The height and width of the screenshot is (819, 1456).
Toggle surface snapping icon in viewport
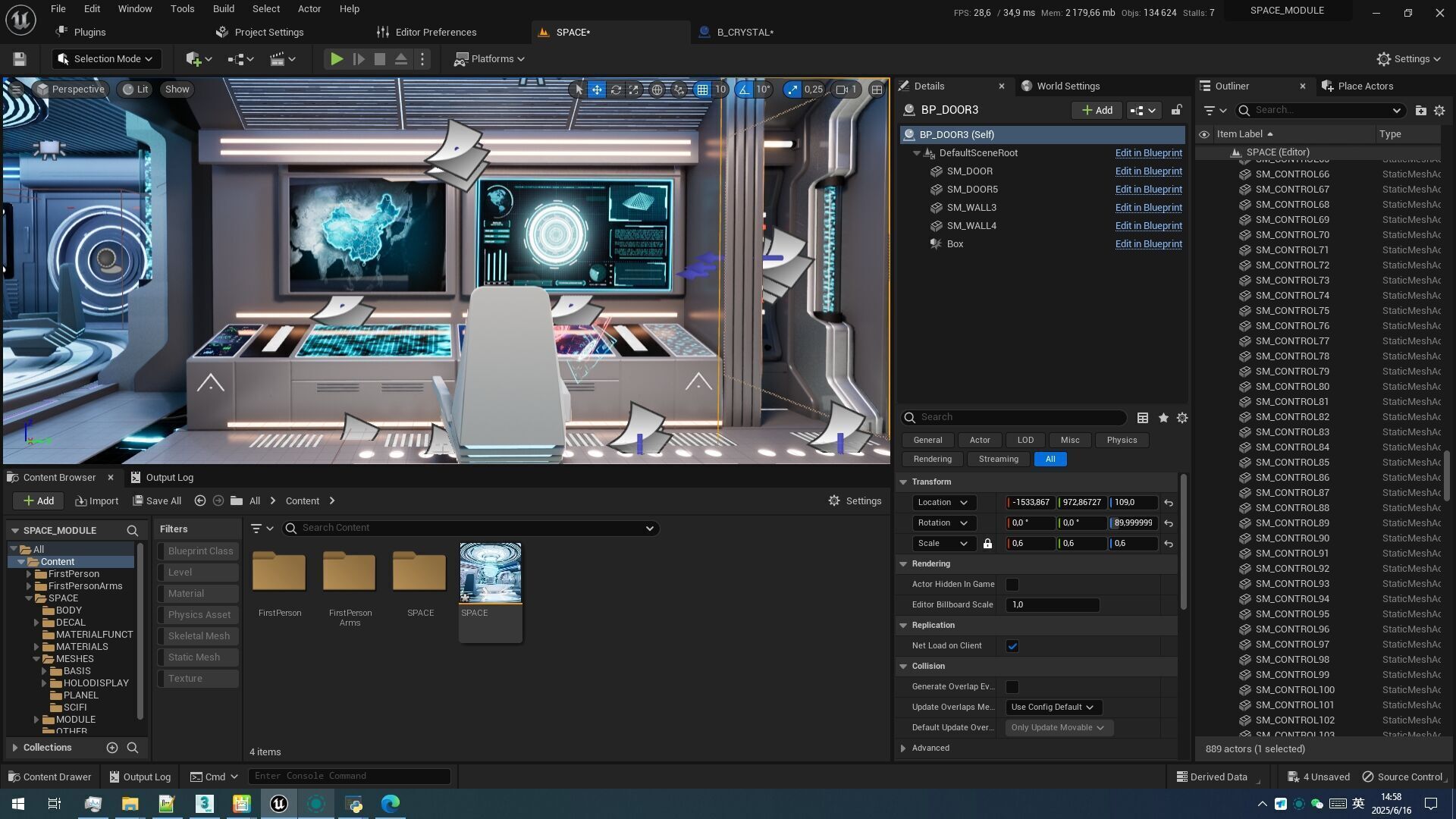pyautogui.click(x=679, y=89)
